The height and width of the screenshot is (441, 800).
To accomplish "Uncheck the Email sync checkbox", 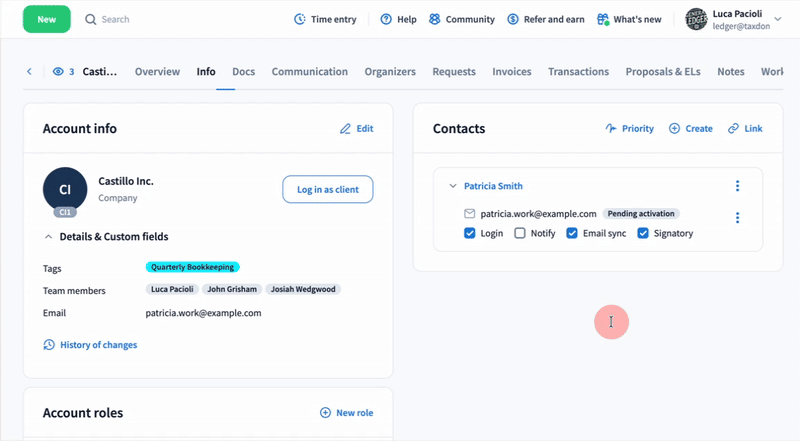I will [x=572, y=233].
